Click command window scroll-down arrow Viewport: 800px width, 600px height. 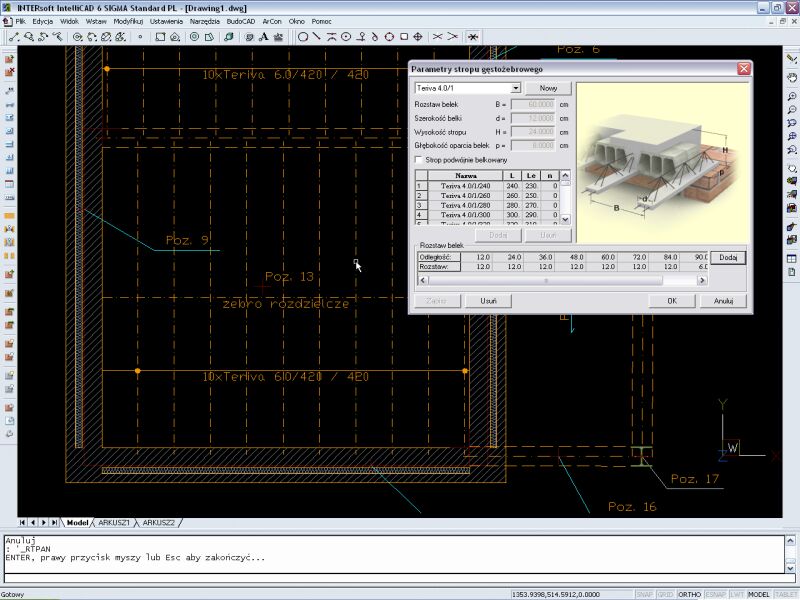tap(790, 567)
